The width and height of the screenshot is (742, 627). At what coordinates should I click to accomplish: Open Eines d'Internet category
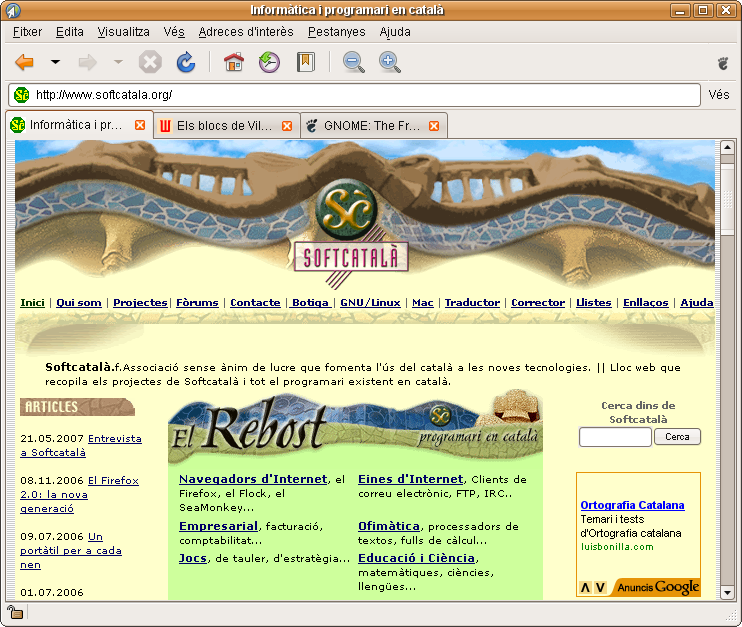pyautogui.click(x=411, y=479)
